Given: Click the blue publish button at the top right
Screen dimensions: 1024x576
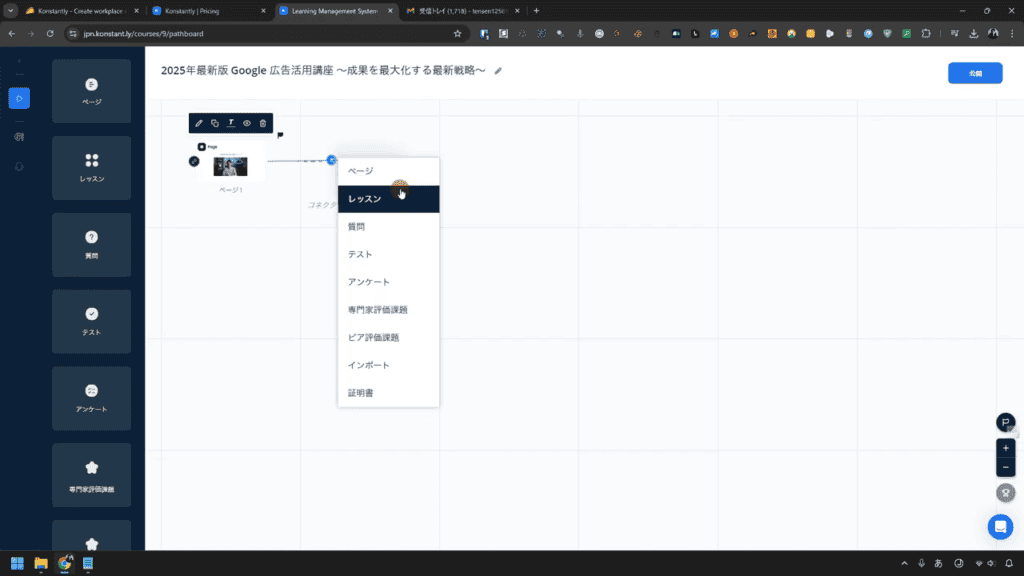Looking at the screenshot, I should coord(975,73).
